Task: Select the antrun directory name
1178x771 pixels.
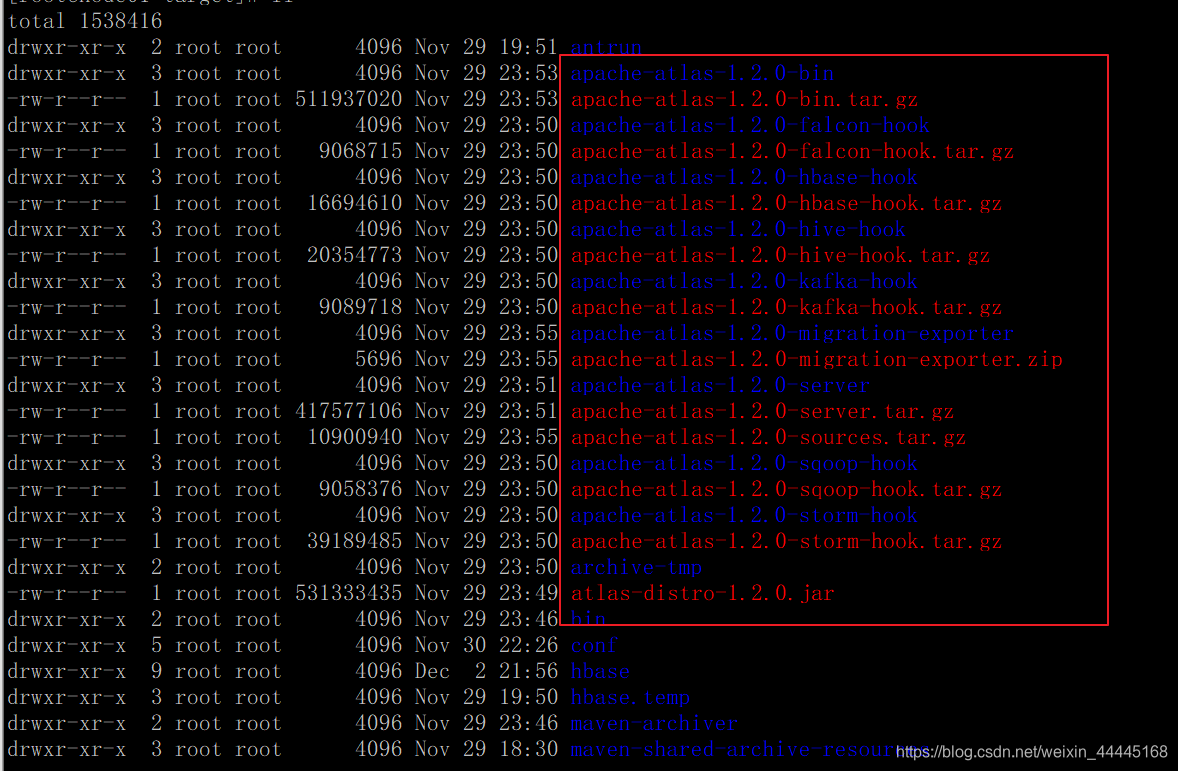Action: (x=606, y=47)
